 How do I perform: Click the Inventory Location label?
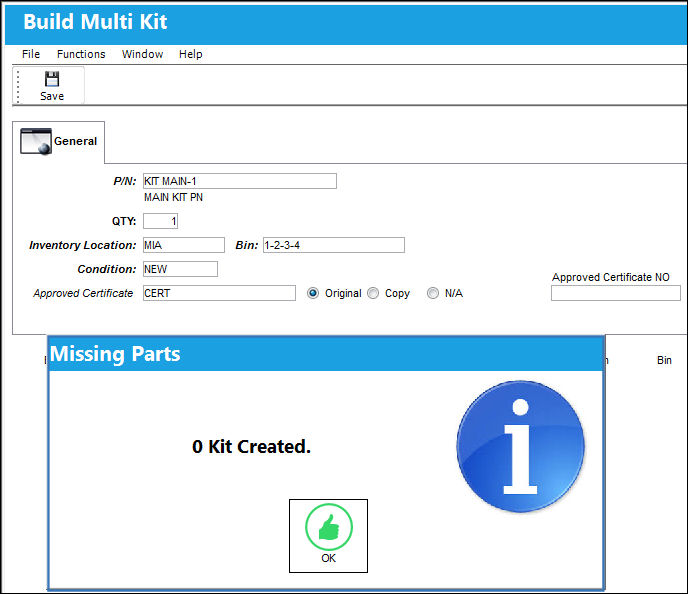point(82,245)
